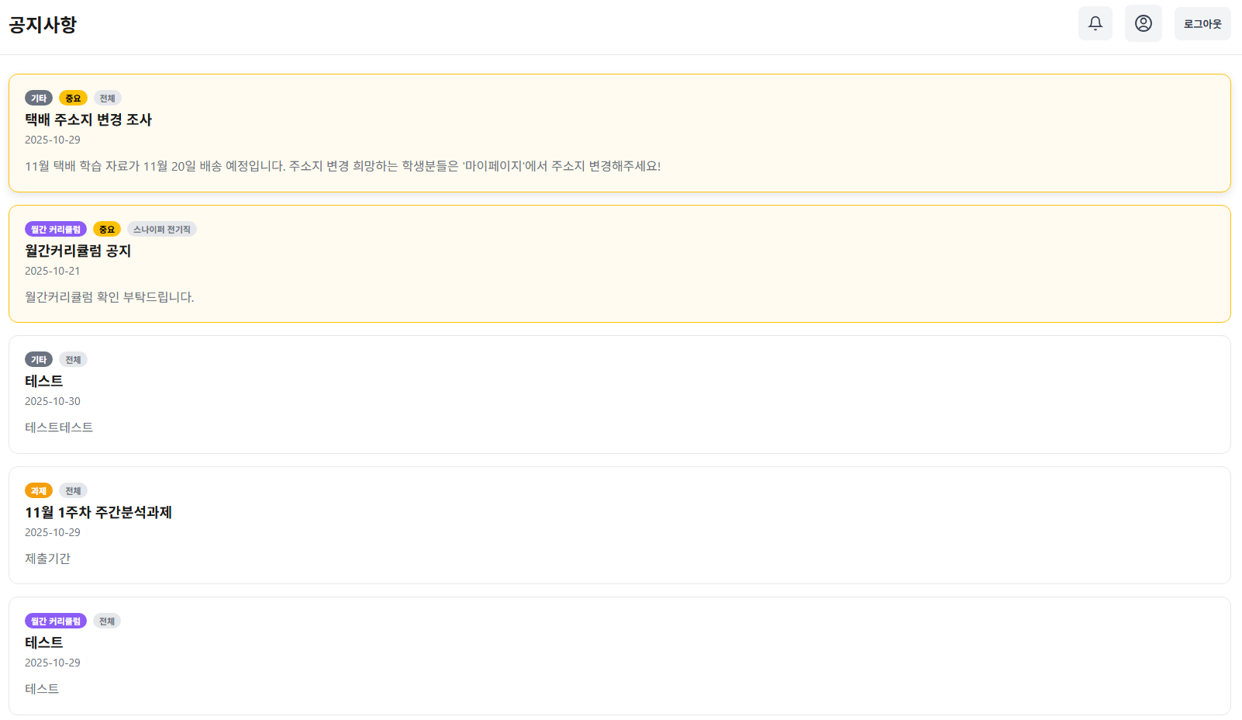This screenshot has height=720, width=1242.
Task: Click the orange 과제 category tag
Action: (39, 491)
